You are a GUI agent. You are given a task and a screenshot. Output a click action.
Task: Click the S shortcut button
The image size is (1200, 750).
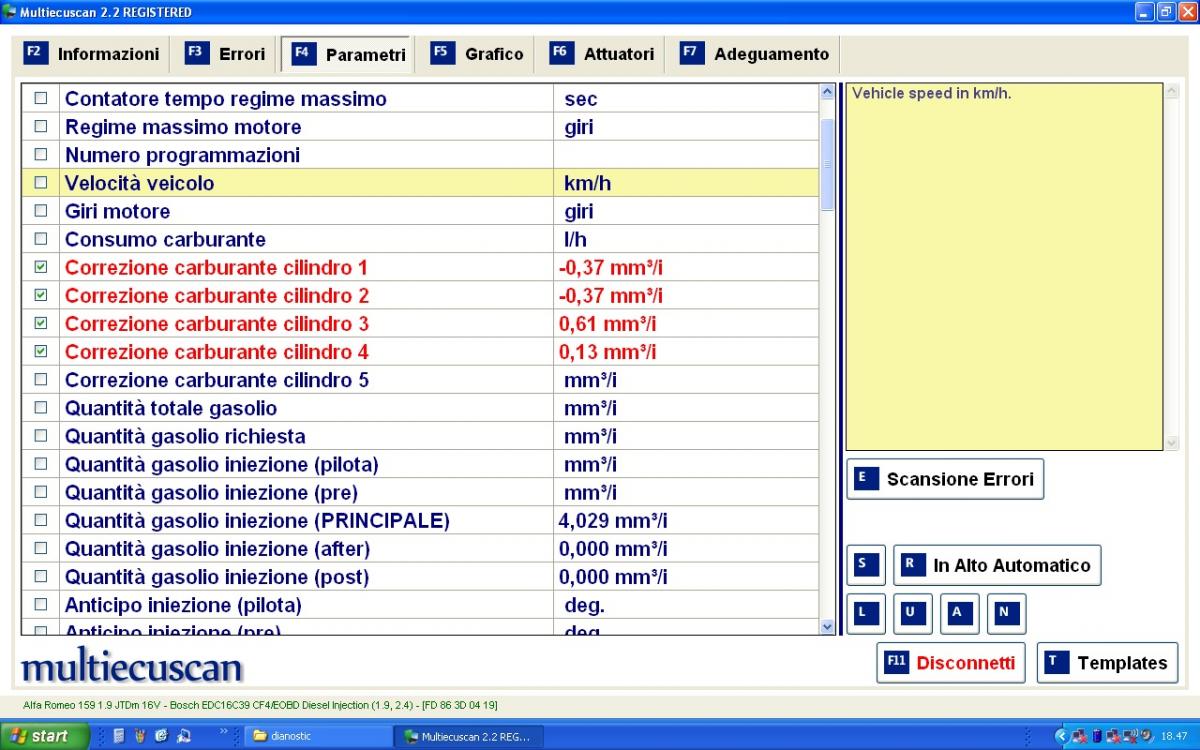click(865, 565)
